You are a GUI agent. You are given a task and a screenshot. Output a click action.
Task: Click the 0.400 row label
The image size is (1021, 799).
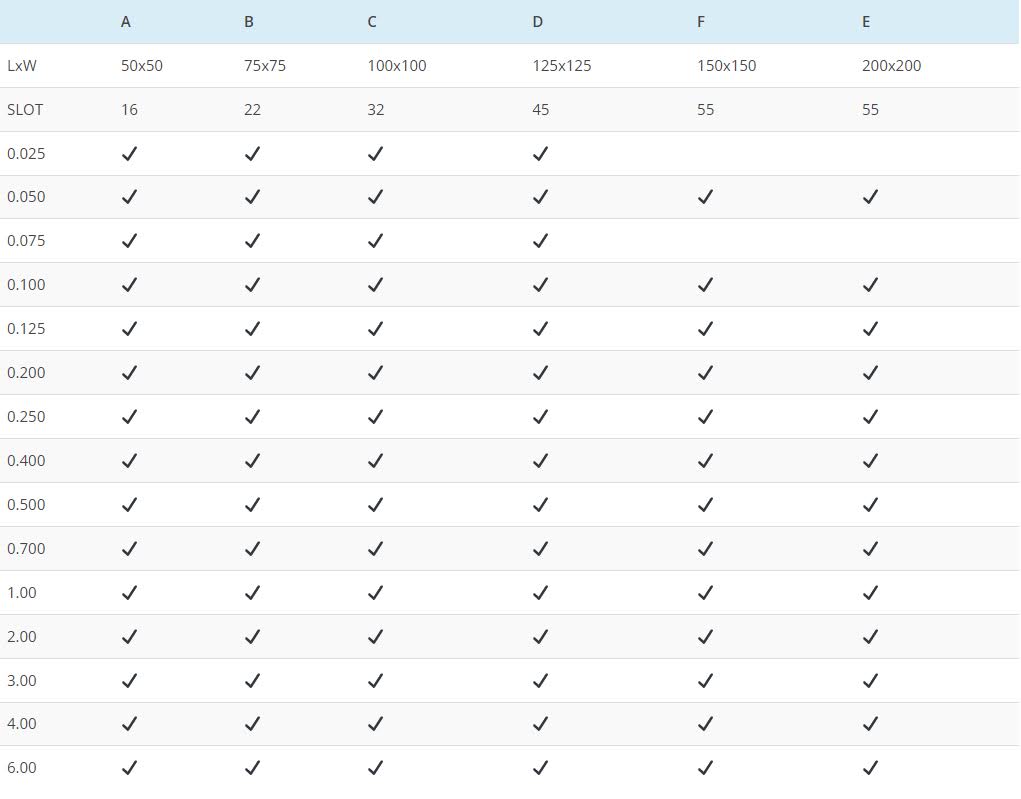[x=26, y=461]
